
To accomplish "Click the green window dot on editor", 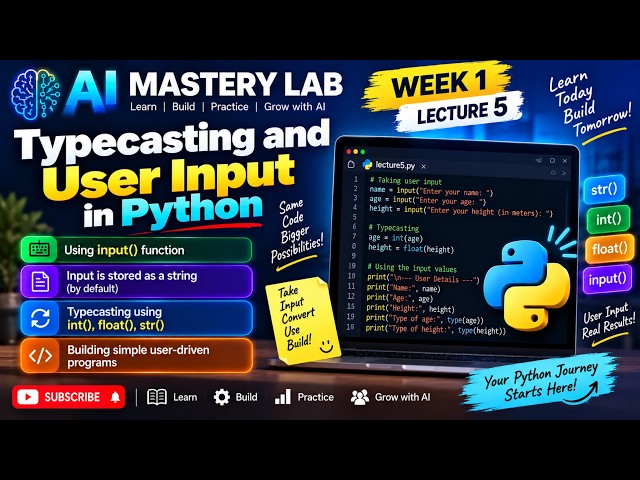I will [x=362, y=151].
